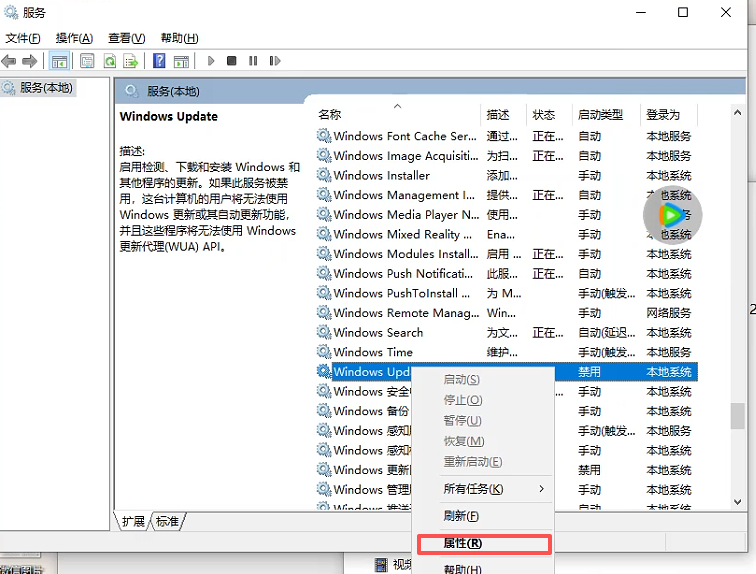Click the Back arrow toolbar icon
This screenshot has height=574, width=756.
(9, 61)
